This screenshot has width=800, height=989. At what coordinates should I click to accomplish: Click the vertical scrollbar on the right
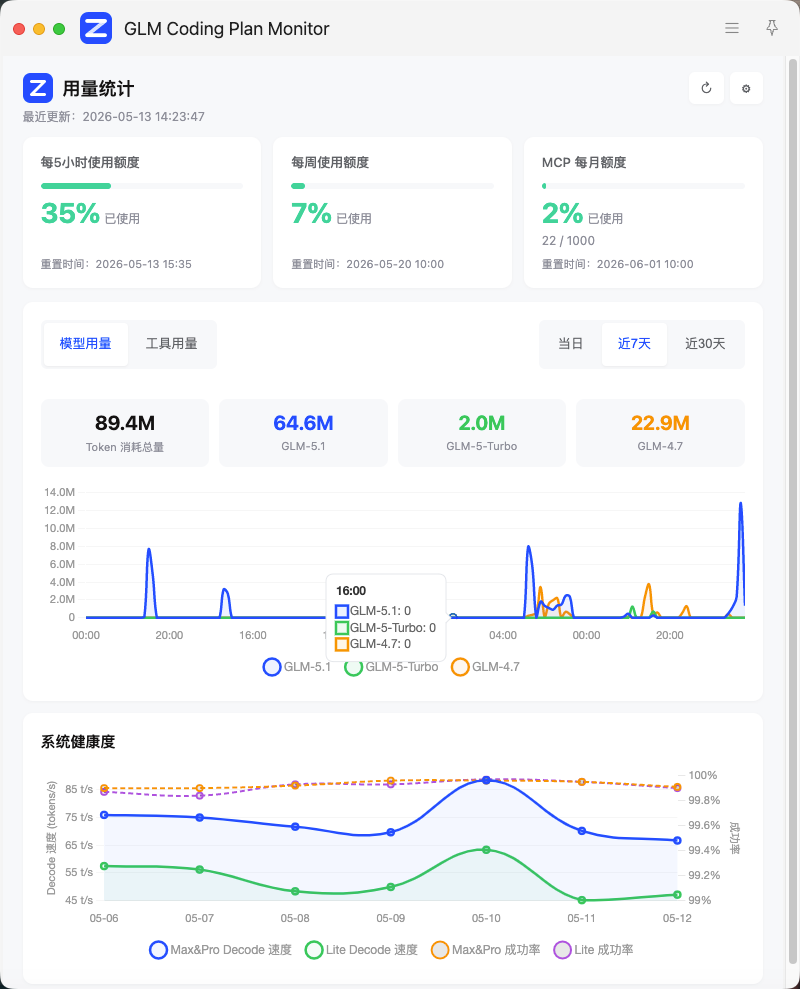click(792, 511)
